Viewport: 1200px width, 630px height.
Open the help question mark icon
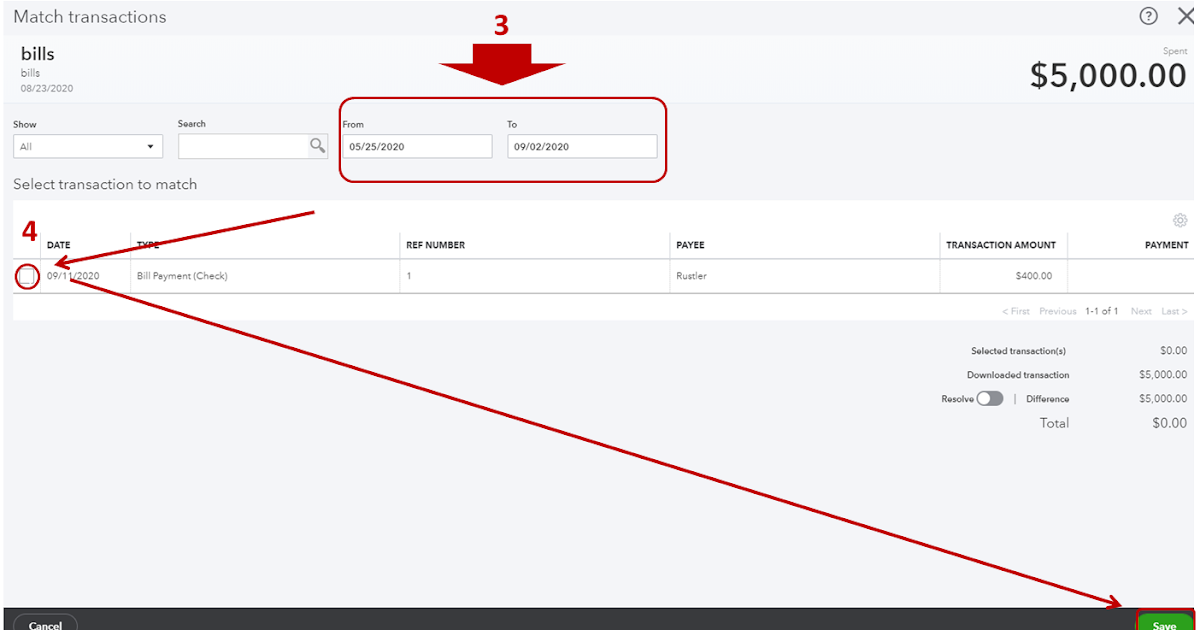click(1149, 16)
